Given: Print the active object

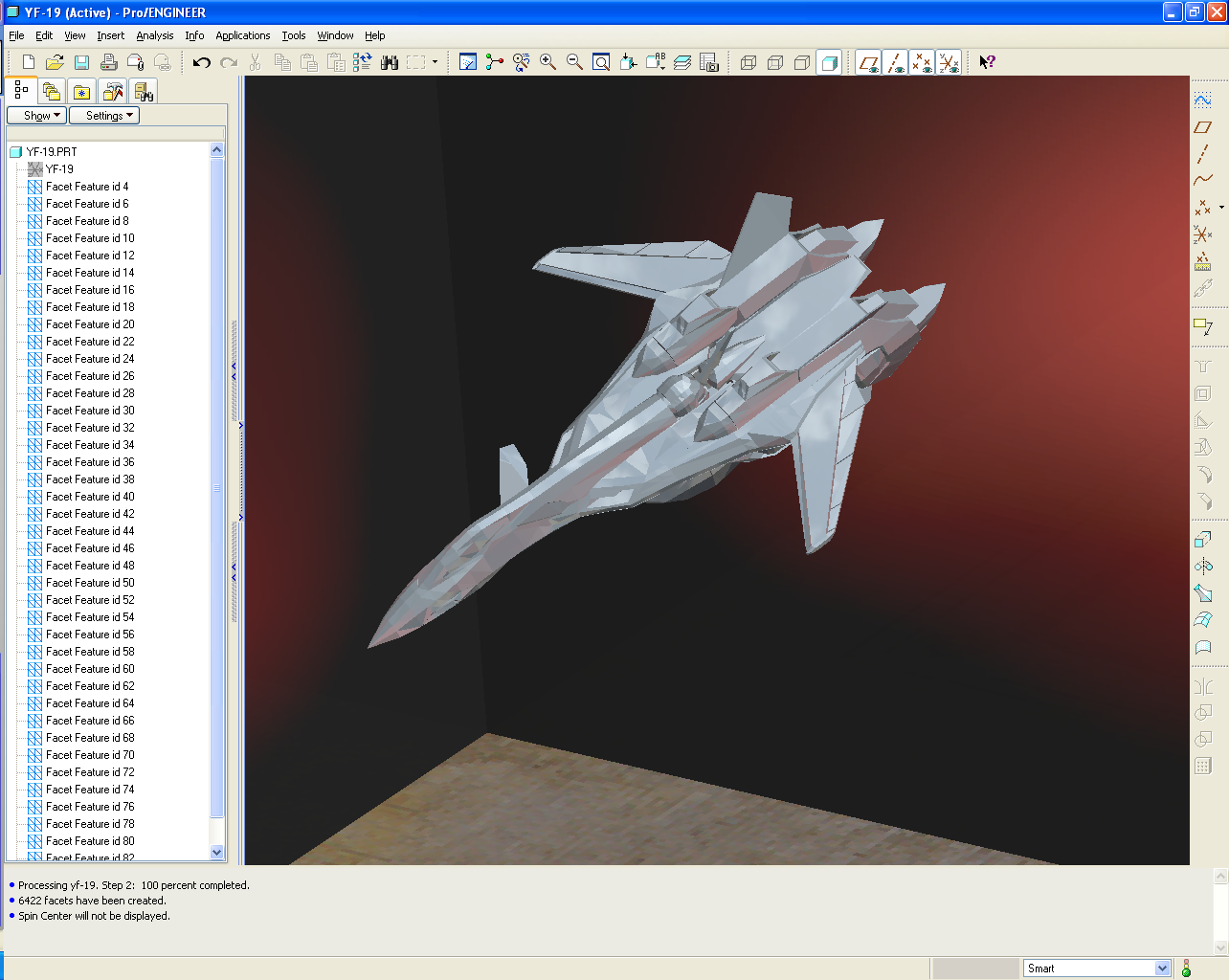Looking at the screenshot, I should [108, 62].
